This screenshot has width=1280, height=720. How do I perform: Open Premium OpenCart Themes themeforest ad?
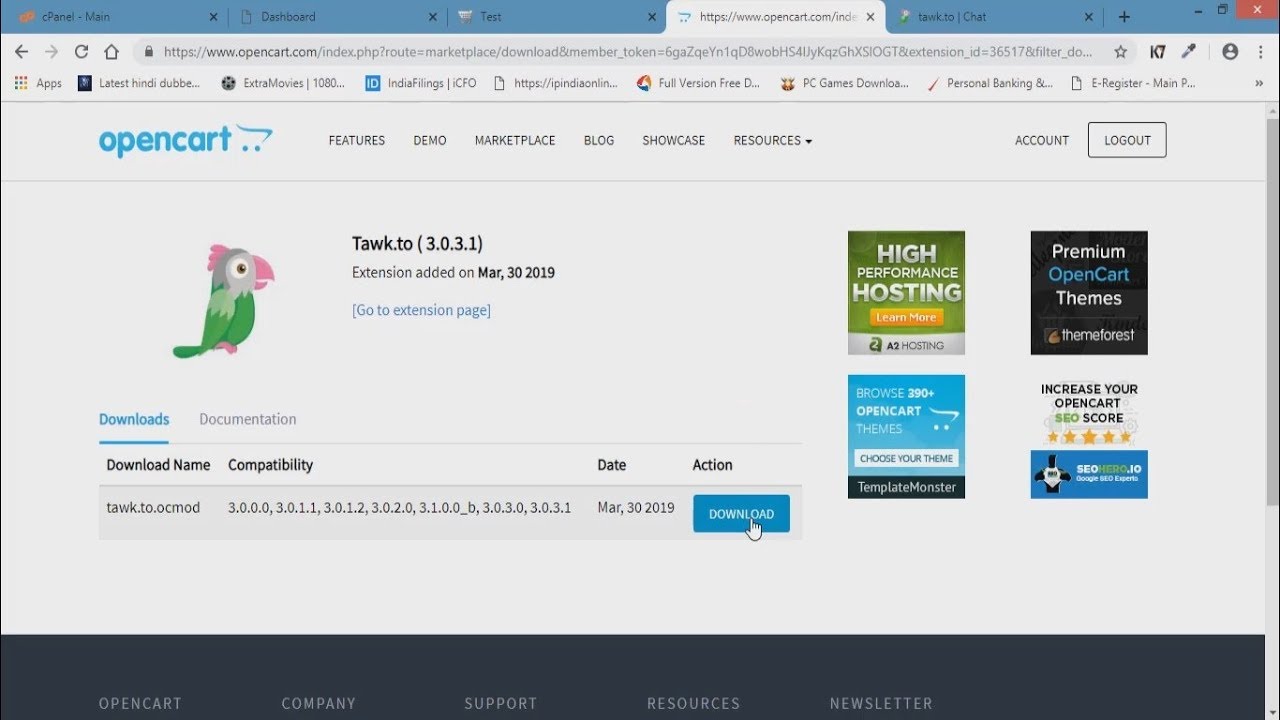(1089, 293)
